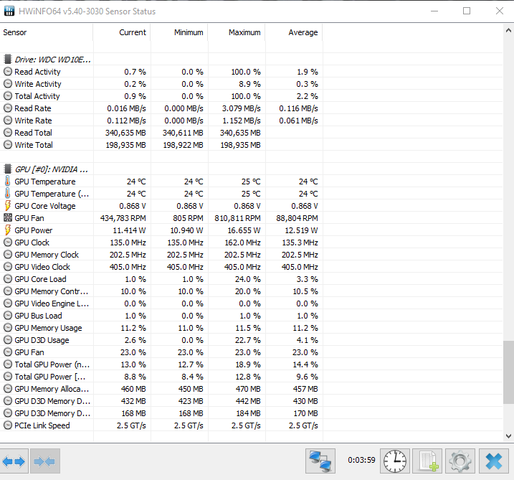Click the lightning icon next to GPU Core Voltage
Viewport: 514px width, 480px height.
pyautogui.click(x=7, y=206)
